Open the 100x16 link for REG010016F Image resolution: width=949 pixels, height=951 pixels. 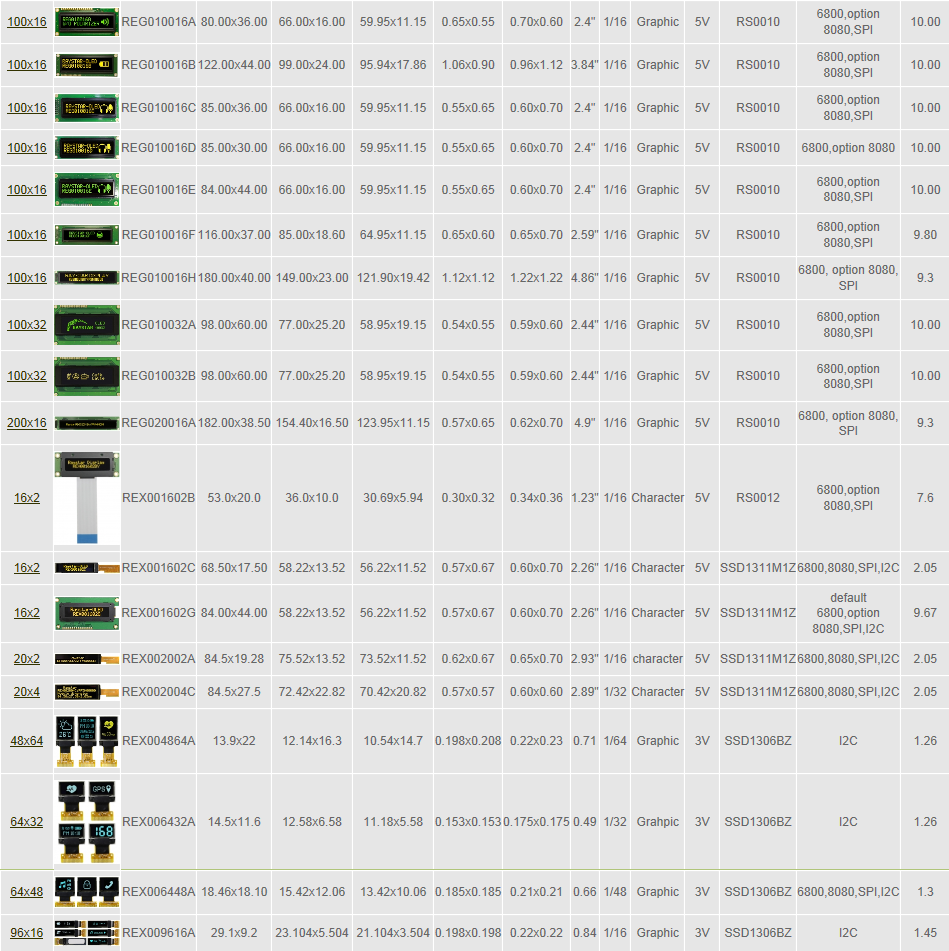[x=27, y=235]
